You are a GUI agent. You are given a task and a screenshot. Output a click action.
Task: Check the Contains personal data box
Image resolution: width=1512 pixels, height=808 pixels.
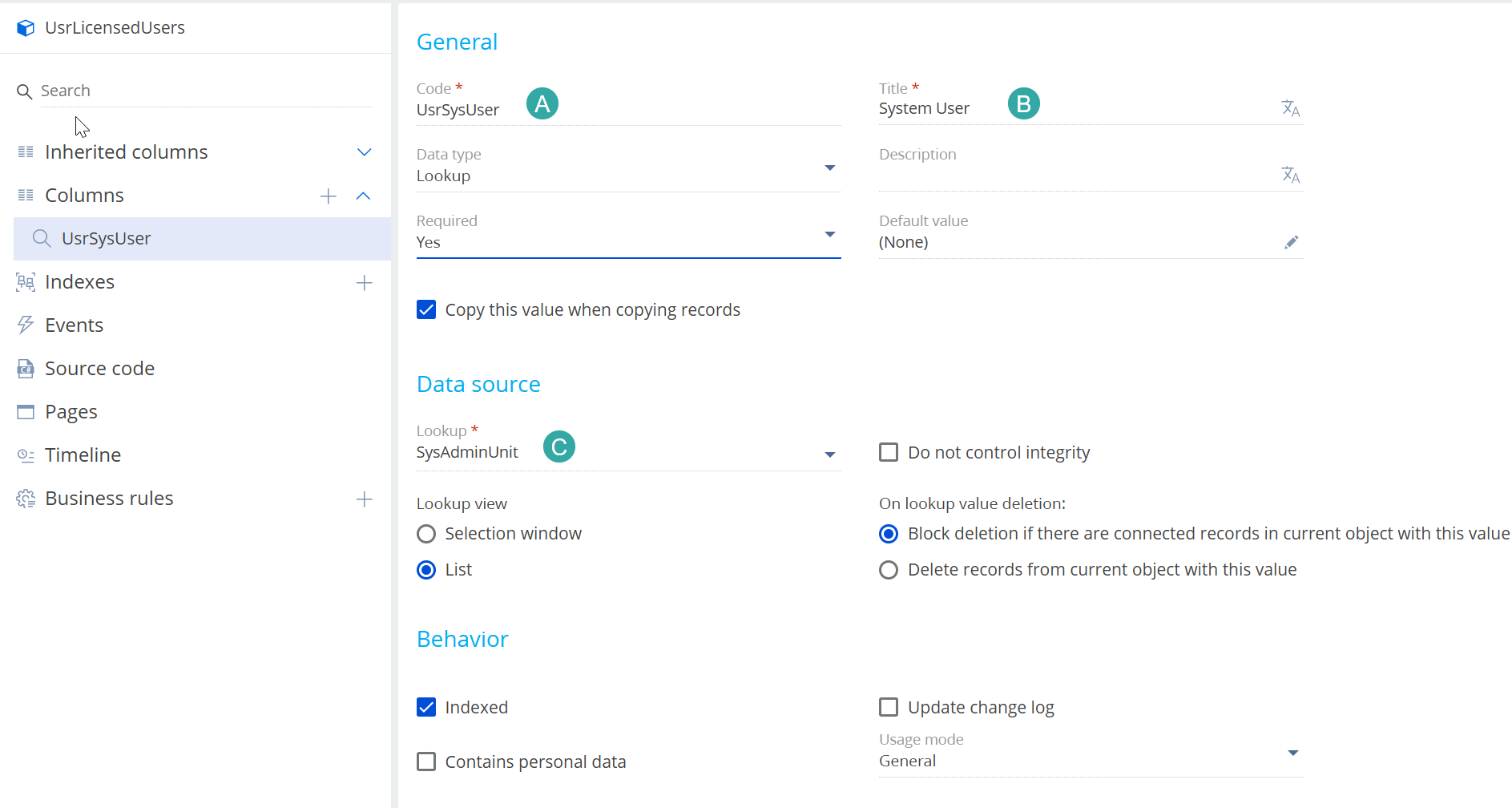[426, 762]
